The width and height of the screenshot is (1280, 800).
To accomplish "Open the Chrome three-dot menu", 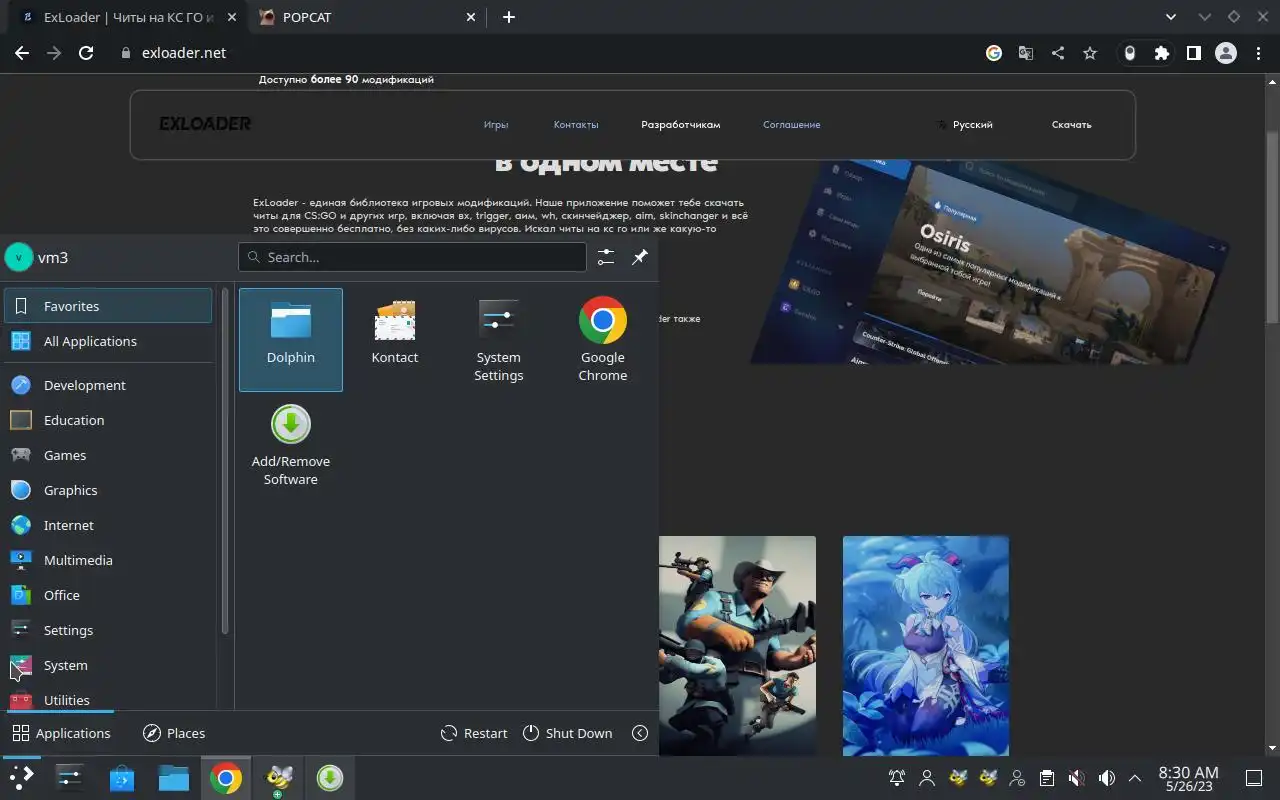I will point(1258,53).
